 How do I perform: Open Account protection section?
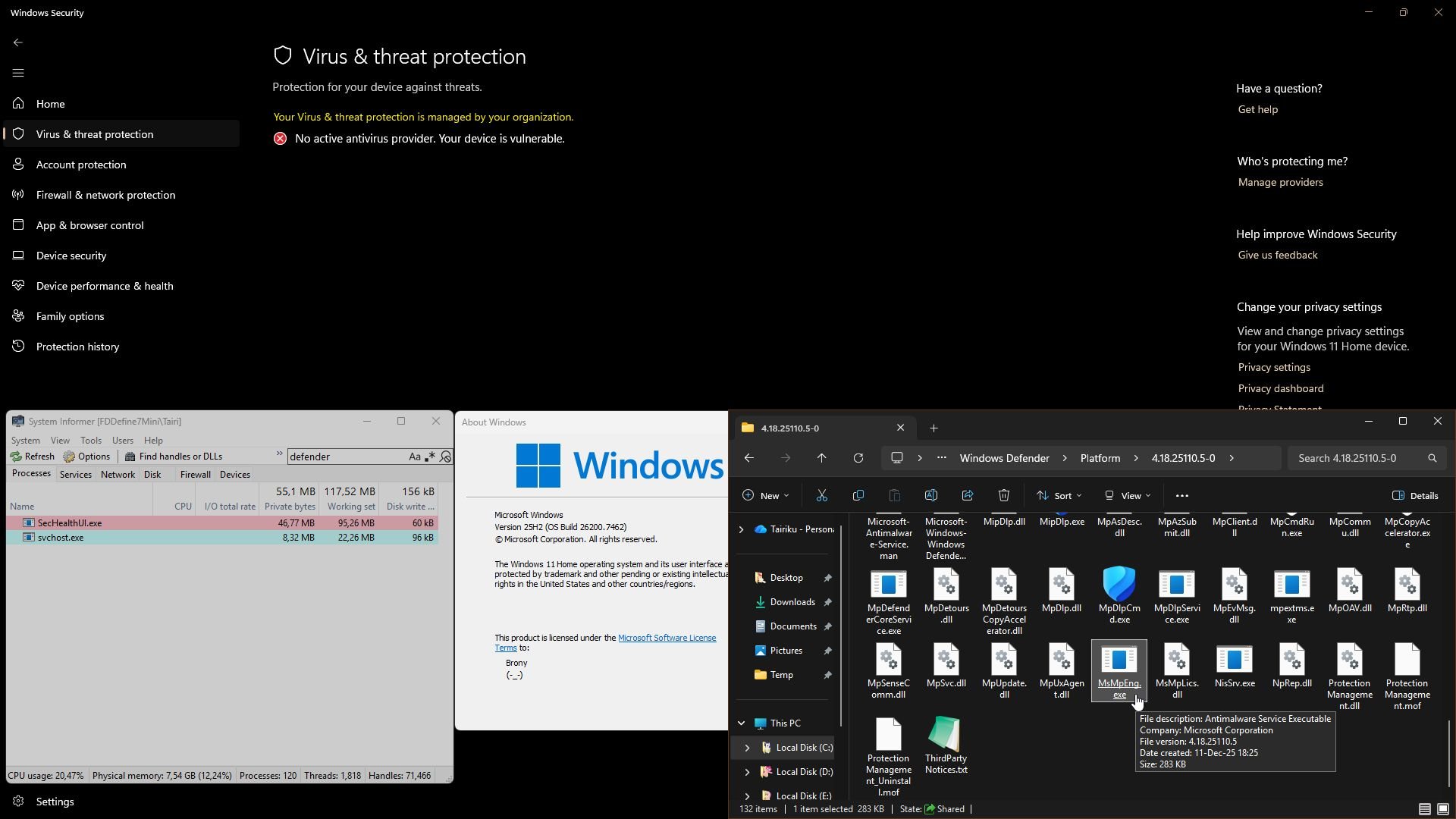(121, 165)
